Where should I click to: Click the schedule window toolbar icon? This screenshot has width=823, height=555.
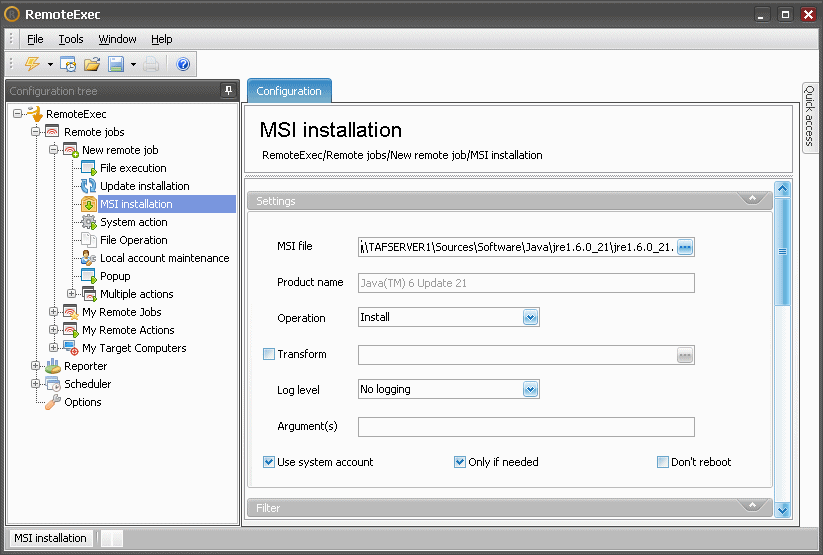coord(68,64)
